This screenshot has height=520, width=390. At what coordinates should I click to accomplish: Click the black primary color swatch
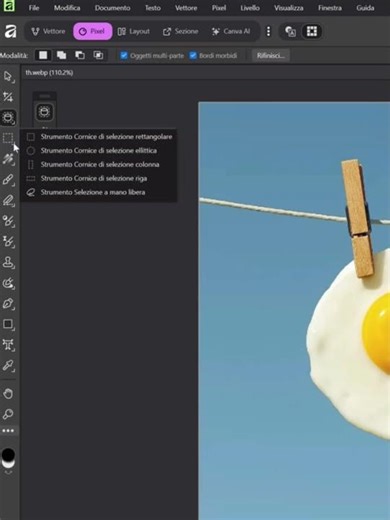[8, 455]
